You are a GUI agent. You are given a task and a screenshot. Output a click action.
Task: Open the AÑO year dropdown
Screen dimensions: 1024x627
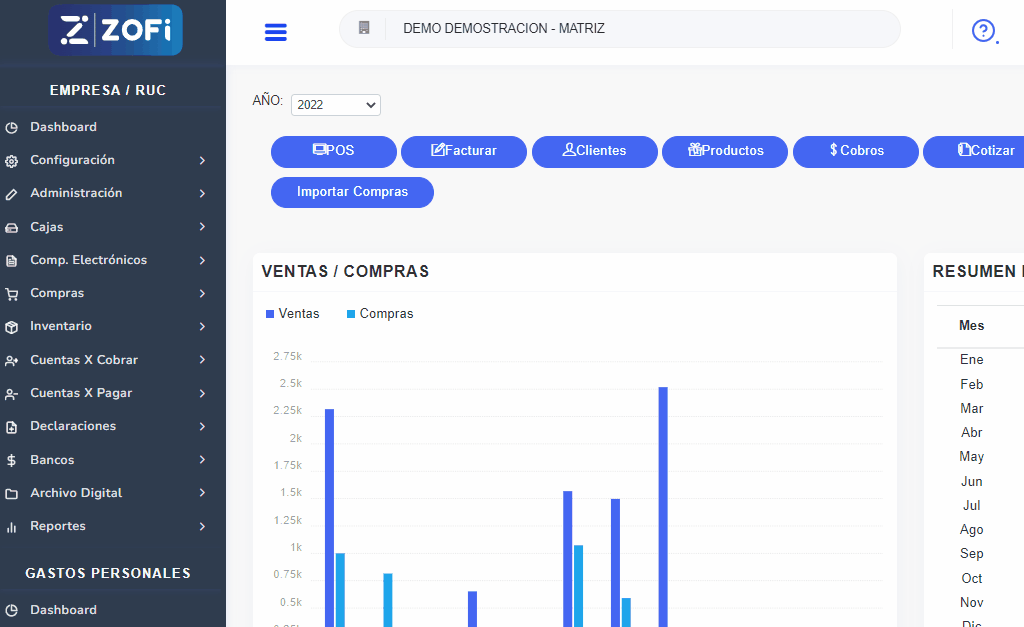tap(336, 105)
